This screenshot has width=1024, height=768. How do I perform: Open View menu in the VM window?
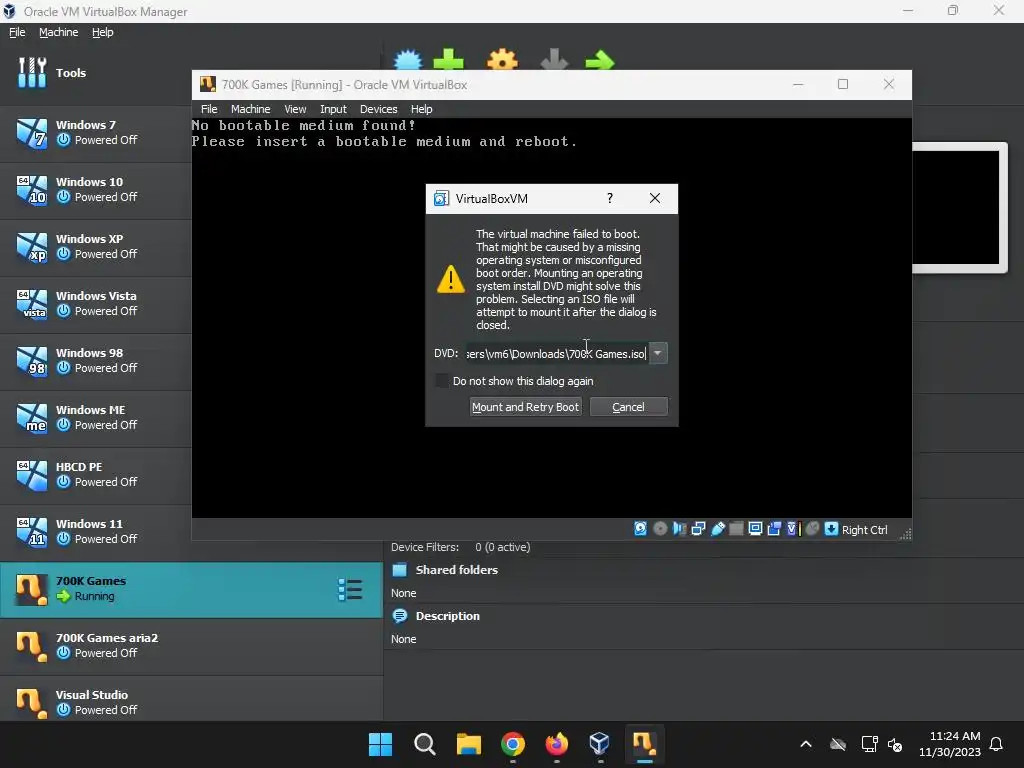click(295, 109)
